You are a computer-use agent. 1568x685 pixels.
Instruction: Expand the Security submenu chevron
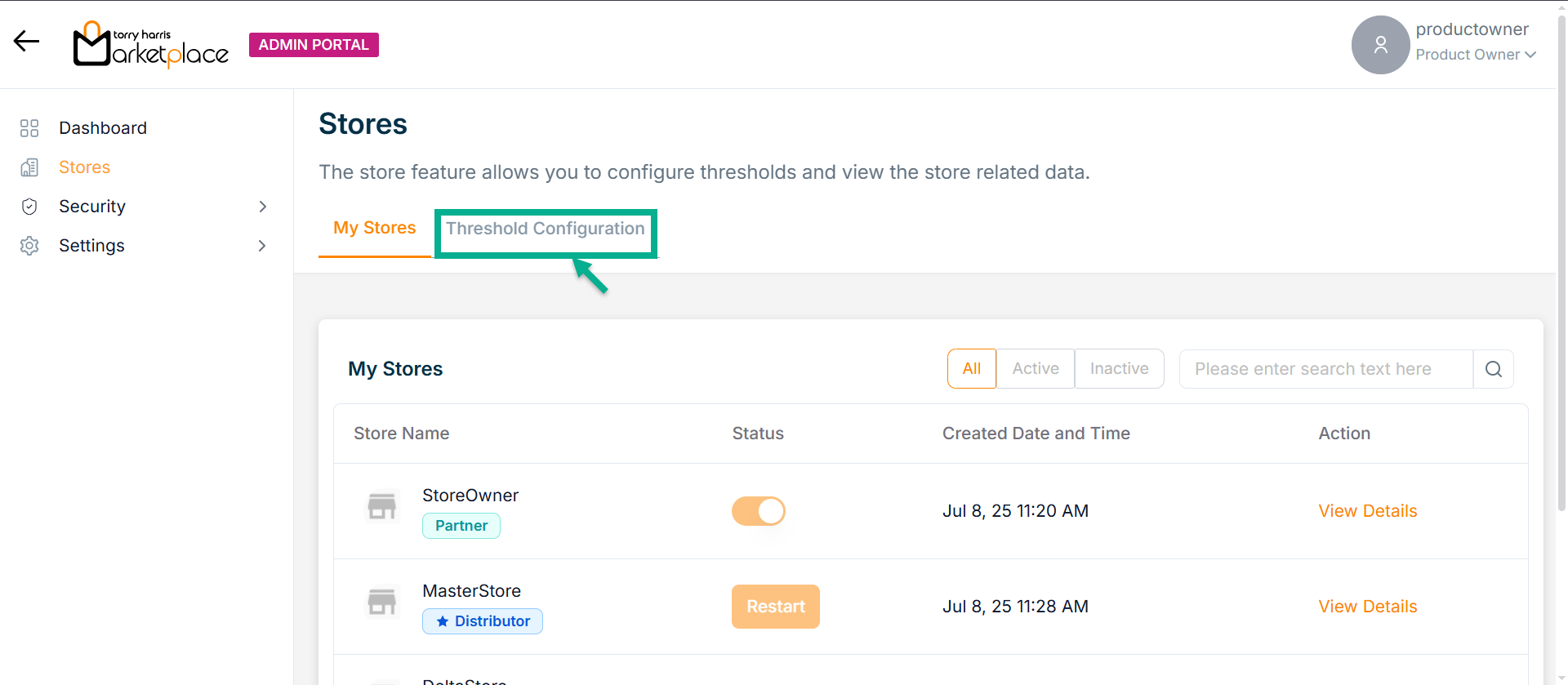(263, 207)
